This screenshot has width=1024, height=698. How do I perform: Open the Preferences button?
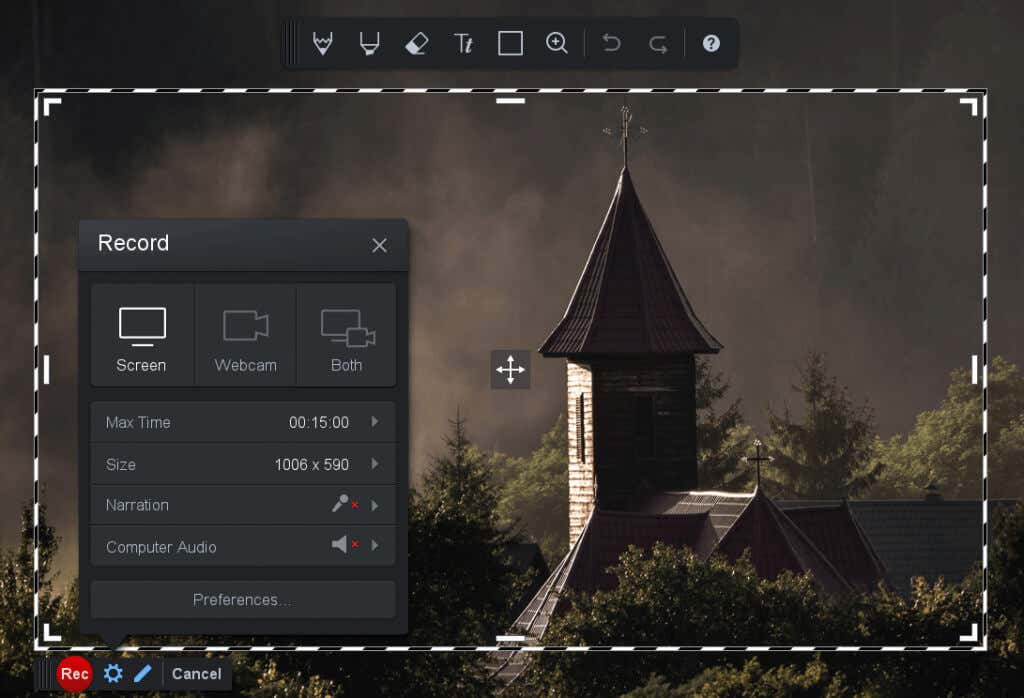[x=243, y=599]
